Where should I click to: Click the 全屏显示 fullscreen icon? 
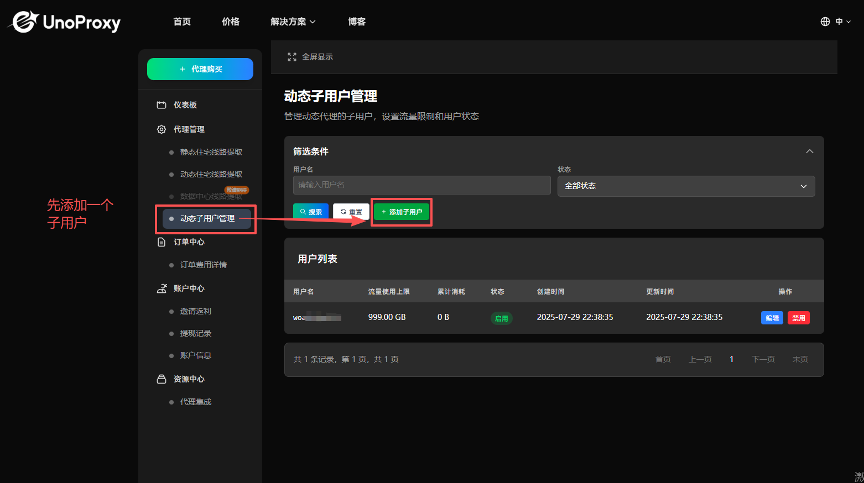(x=292, y=57)
